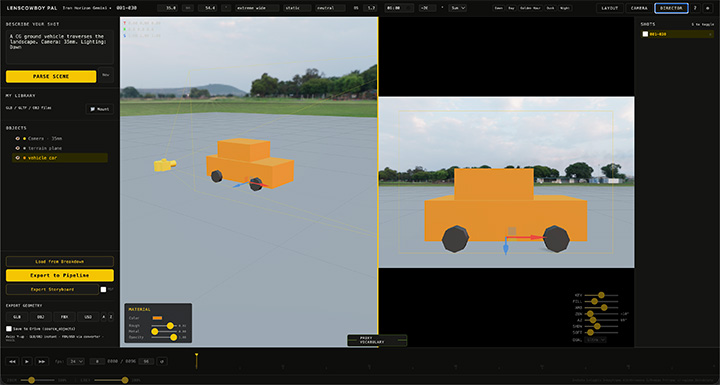Adjust the Metal material slider

click(x=163, y=331)
